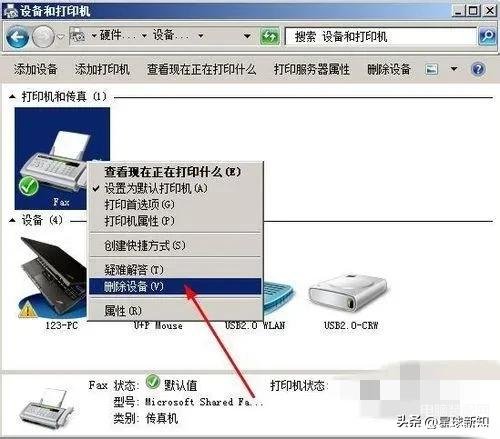500x439 pixels.
Task: Collapse the 设备 (4) group
Action: pyautogui.click(x=12, y=220)
